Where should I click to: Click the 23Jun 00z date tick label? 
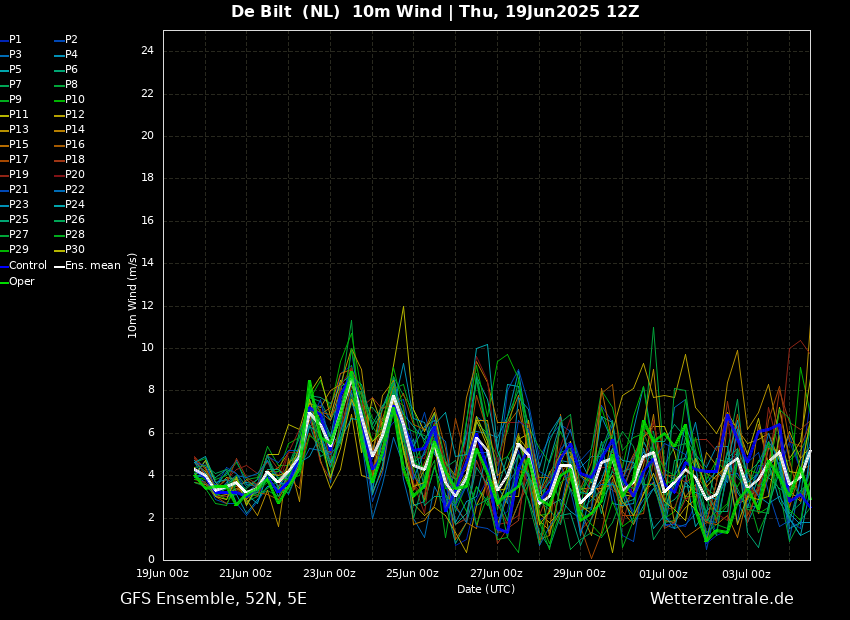329,574
